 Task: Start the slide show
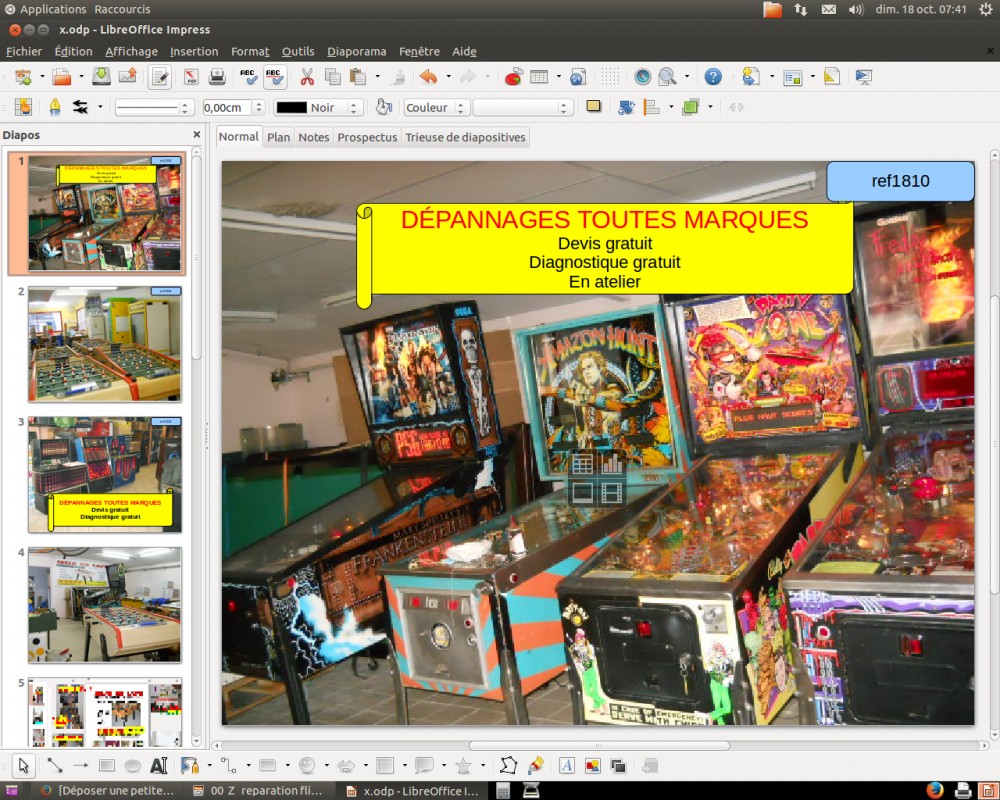[864, 77]
